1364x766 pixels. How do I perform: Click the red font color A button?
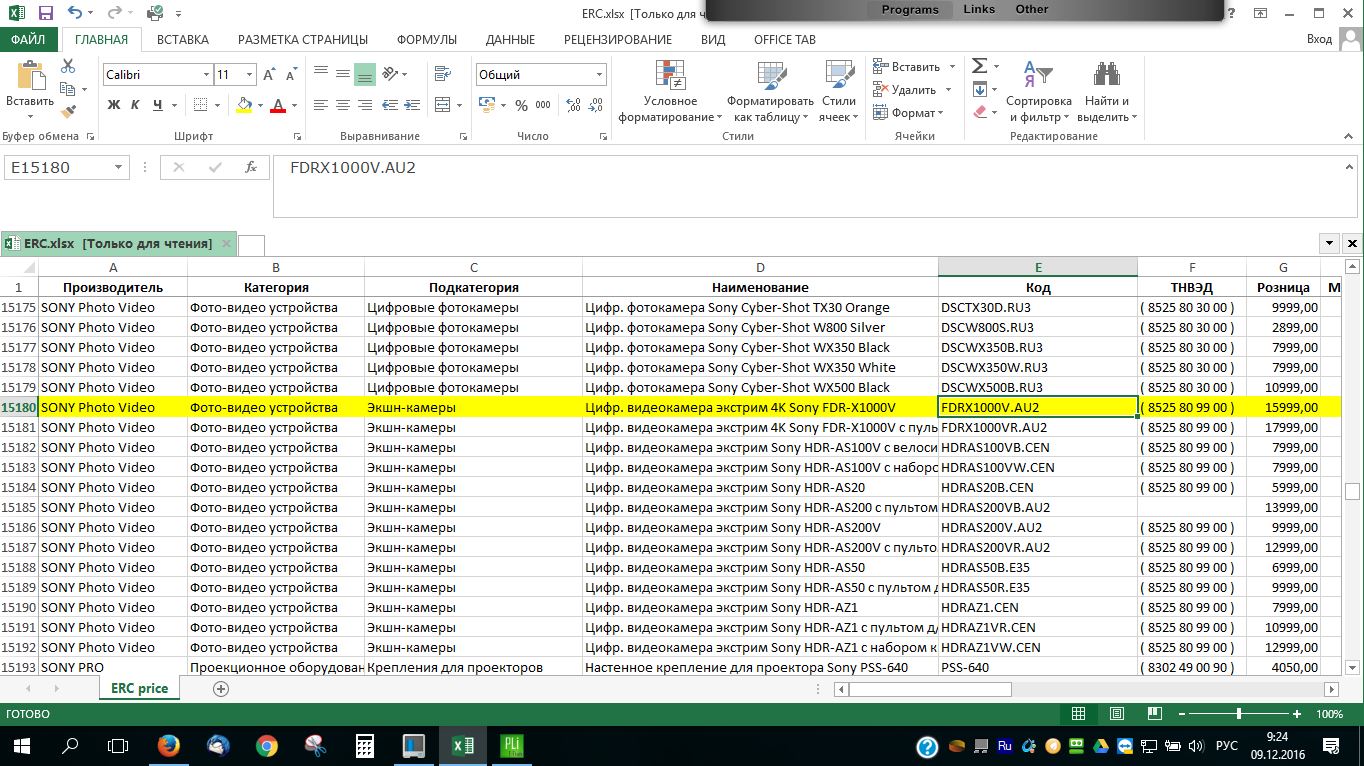[x=278, y=105]
